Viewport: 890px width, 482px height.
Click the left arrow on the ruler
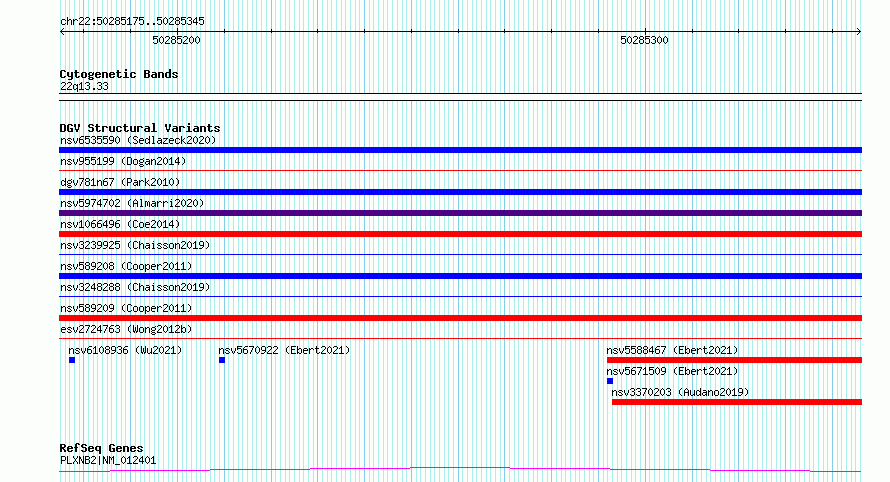coord(62,32)
